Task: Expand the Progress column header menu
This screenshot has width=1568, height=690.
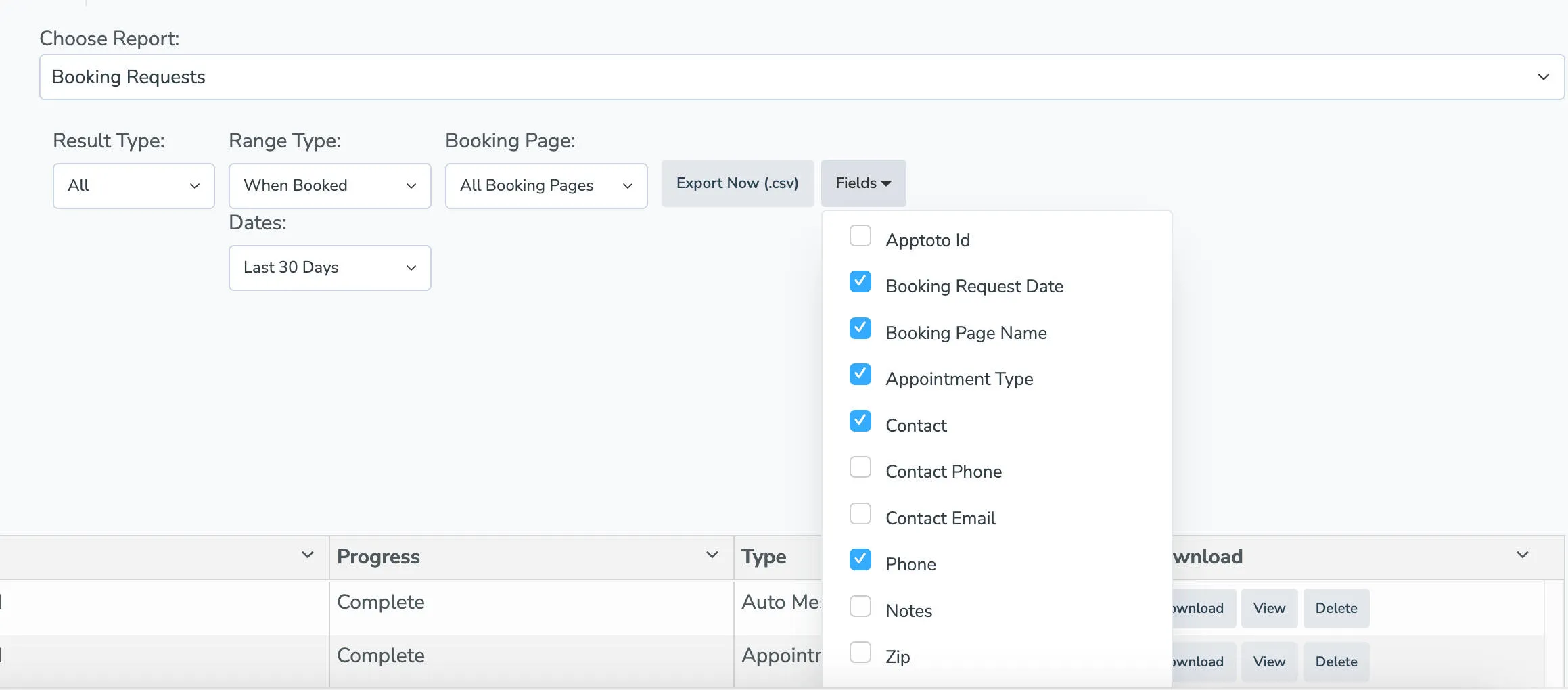Action: pos(711,556)
